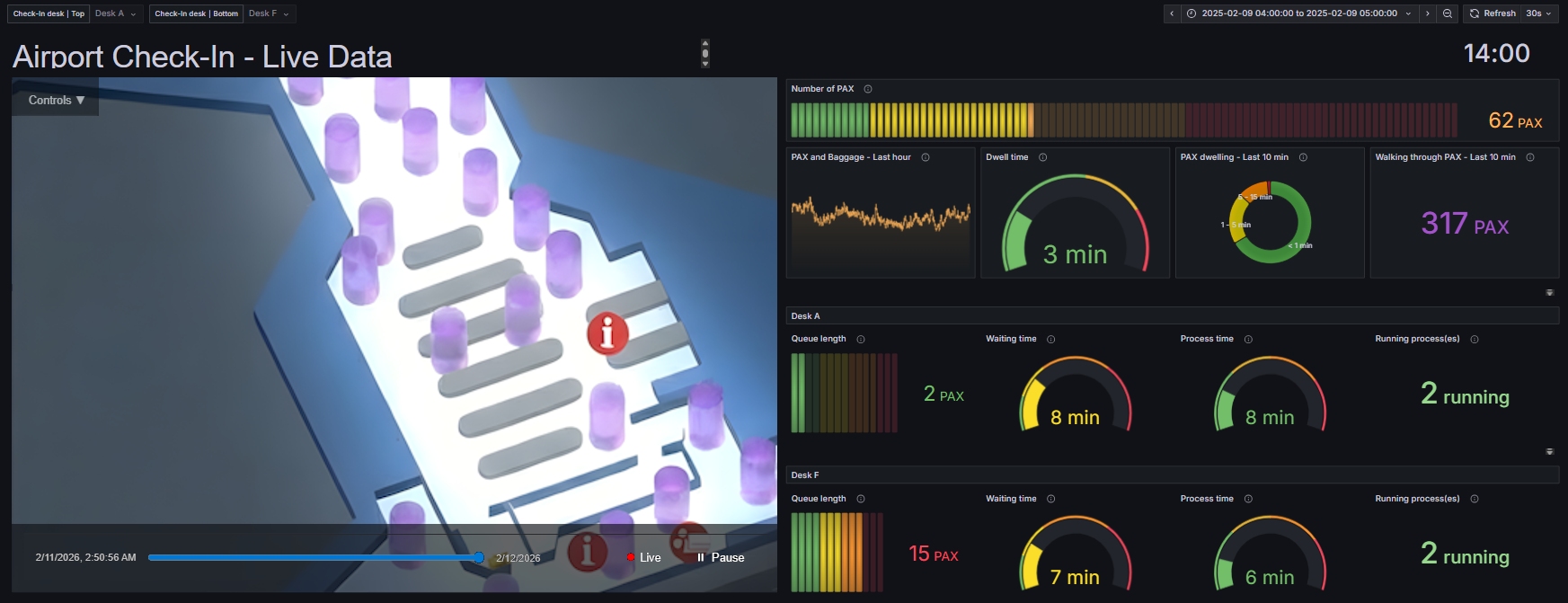Click the Desk F Process time gauge
This screenshot has height=603, width=1568.
[x=1271, y=554]
